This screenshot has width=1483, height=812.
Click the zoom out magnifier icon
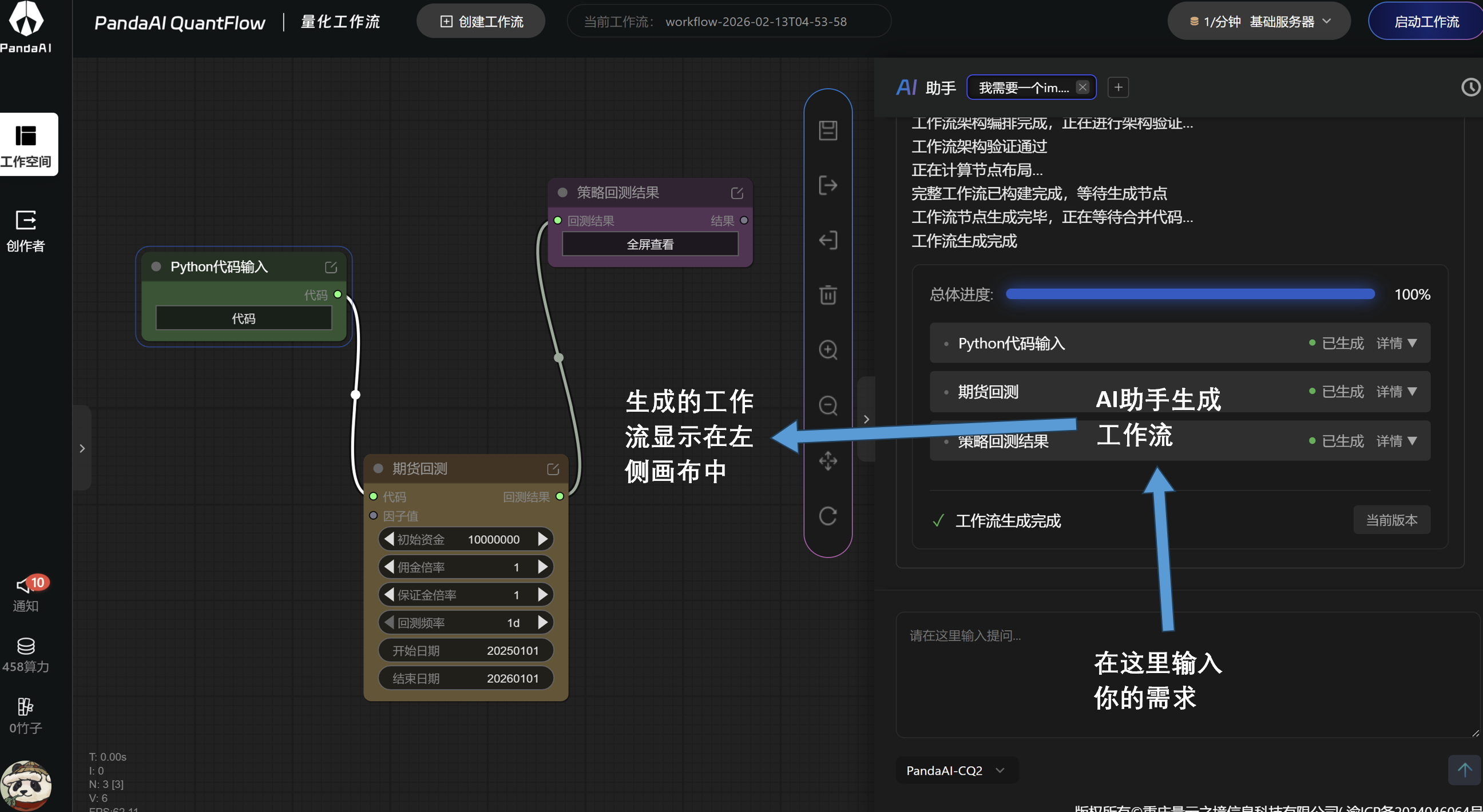828,405
